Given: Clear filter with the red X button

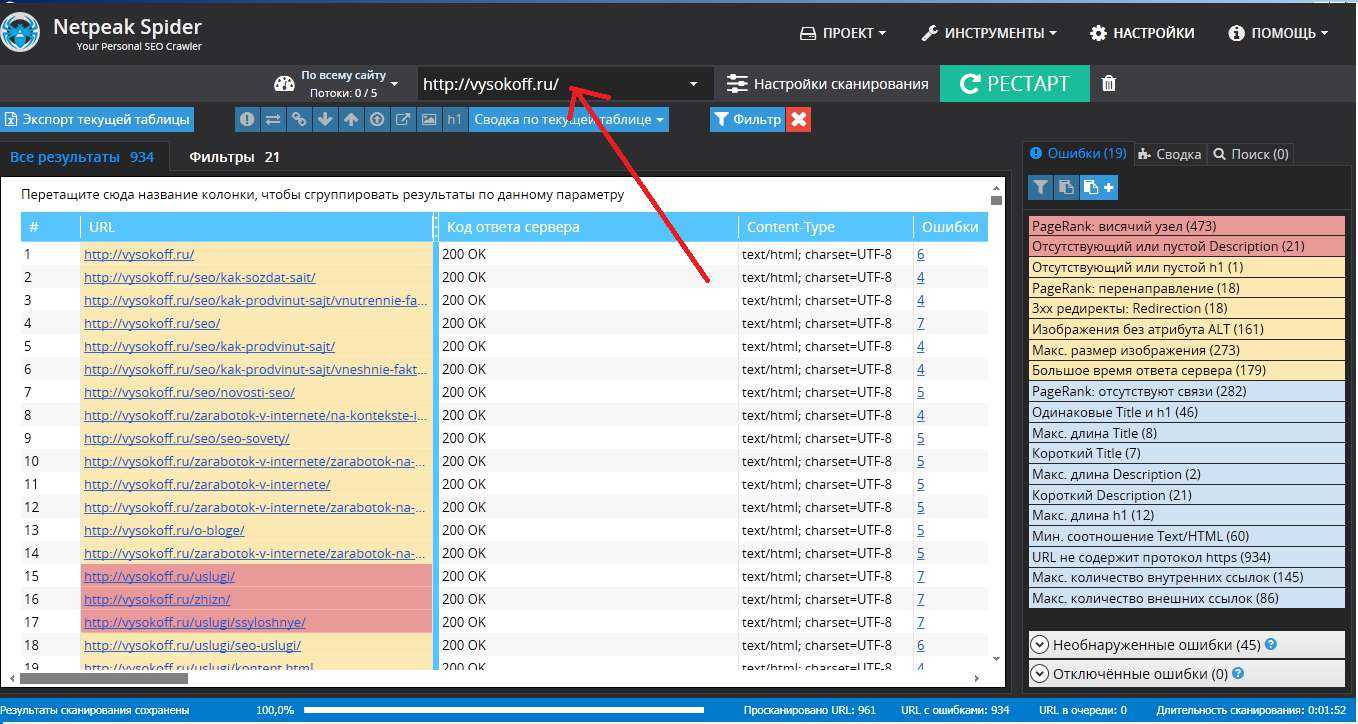Looking at the screenshot, I should coord(798,120).
